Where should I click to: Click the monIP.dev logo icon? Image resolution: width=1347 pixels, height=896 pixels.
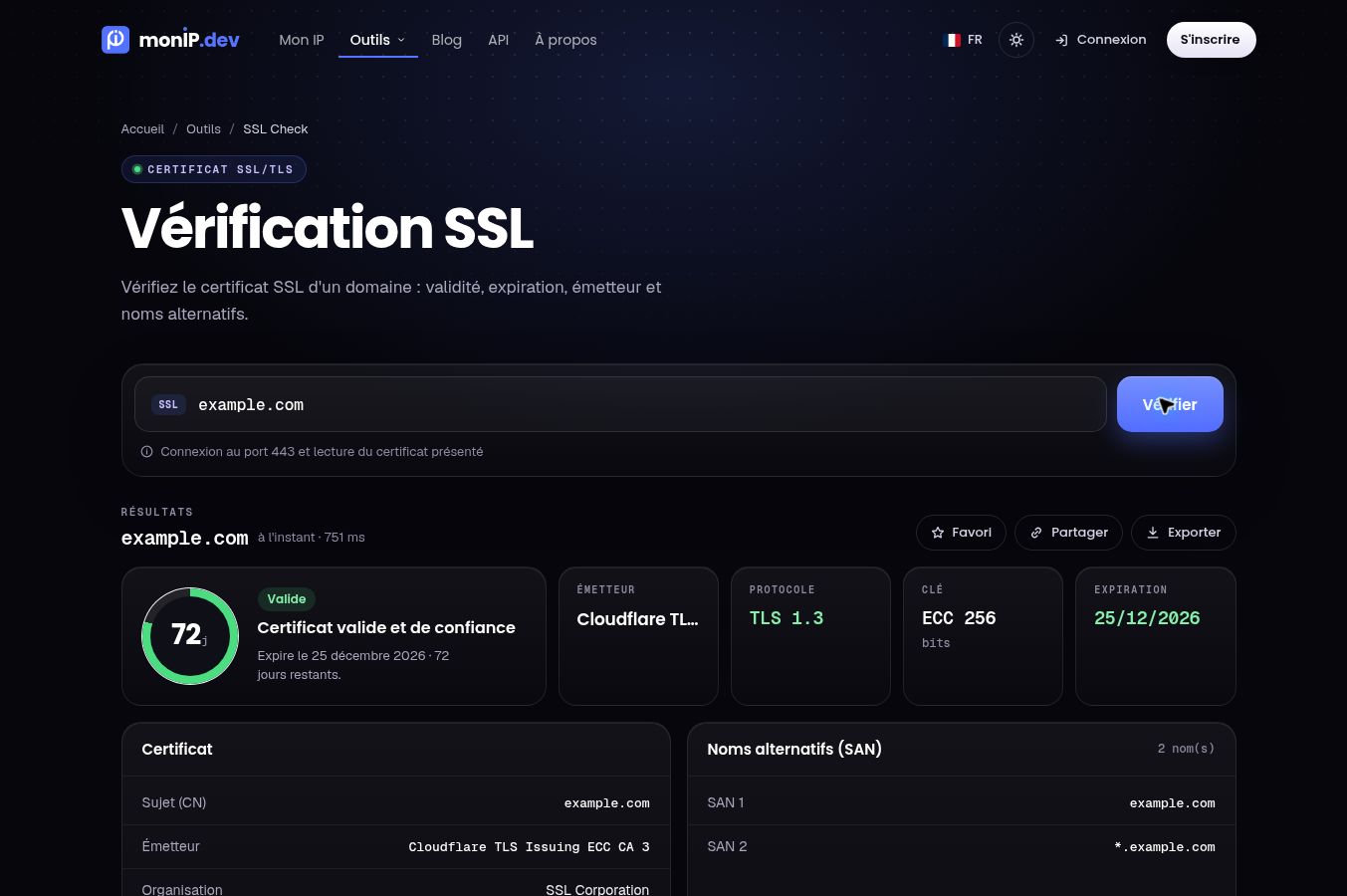pyautogui.click(x=115, y=40)
